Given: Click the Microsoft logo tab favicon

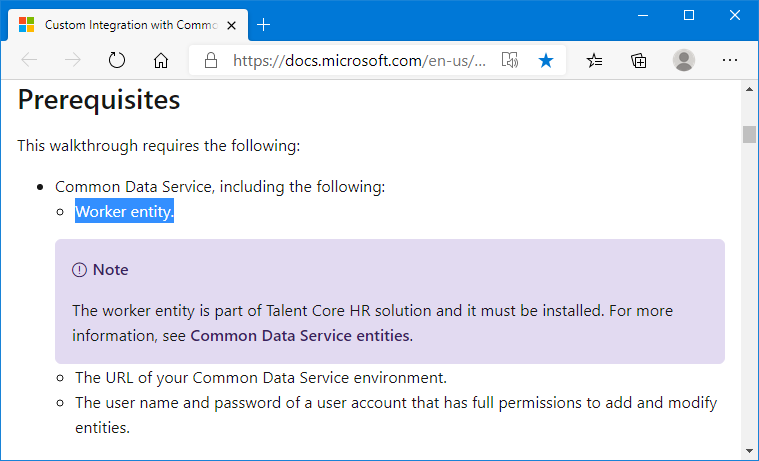Looking at the screenshot, I should pyautogui.click(x=27, y=25).
